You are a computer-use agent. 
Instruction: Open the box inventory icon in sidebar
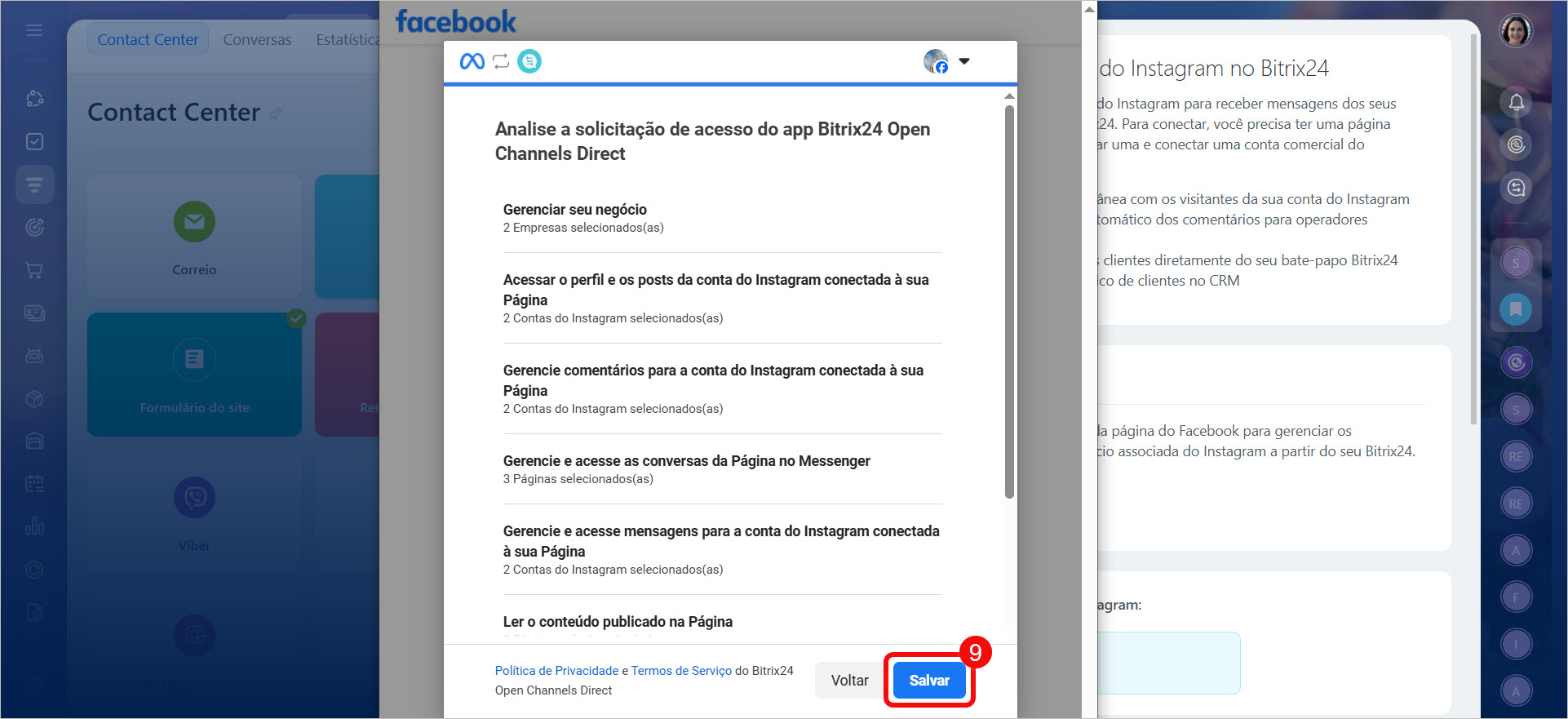[x=34, y=398]
